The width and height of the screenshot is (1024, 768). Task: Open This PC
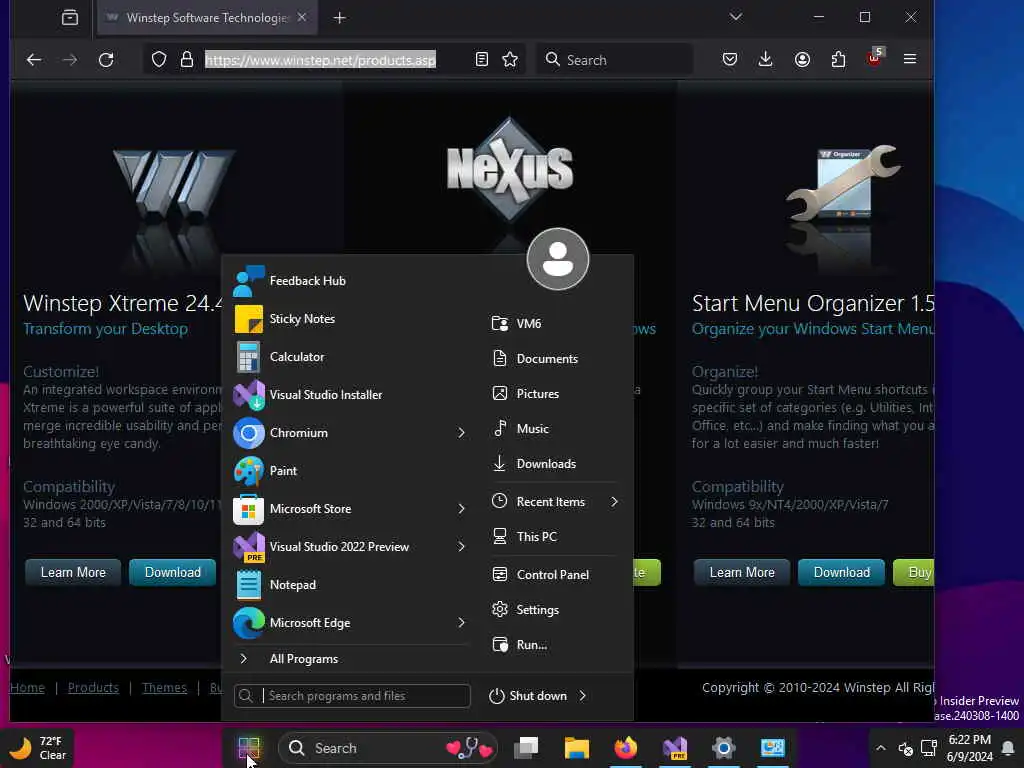(554, 536)
